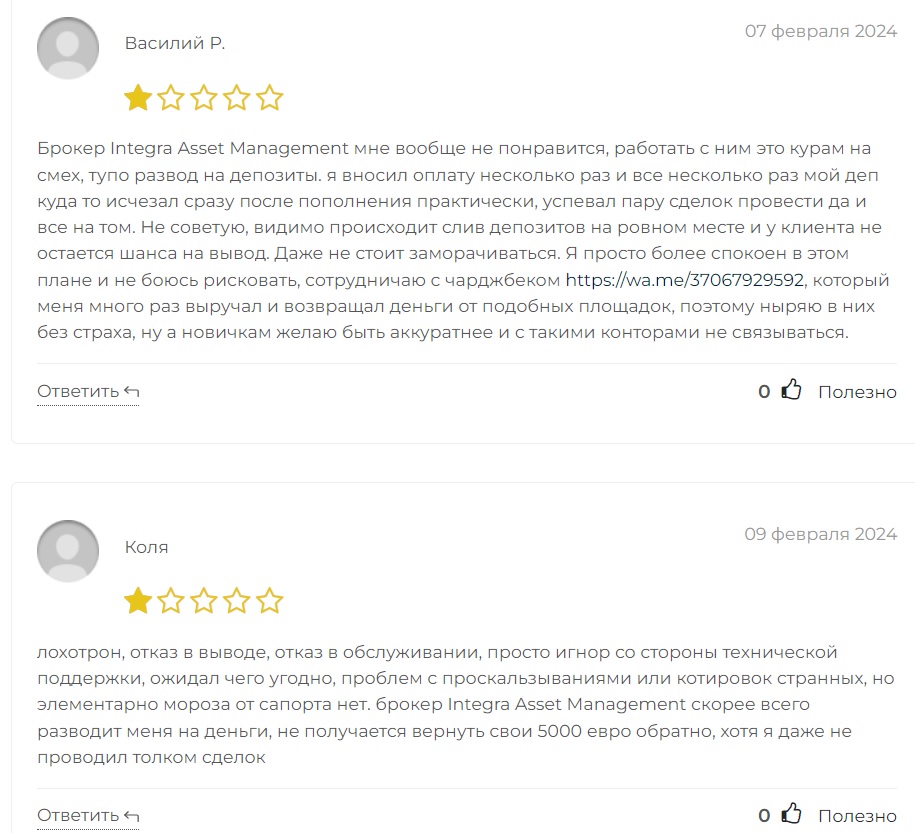The height and width of the screenshot is (833, 915).
Task: Click third star in Коля's rating
Action: (x=204, y=601)
